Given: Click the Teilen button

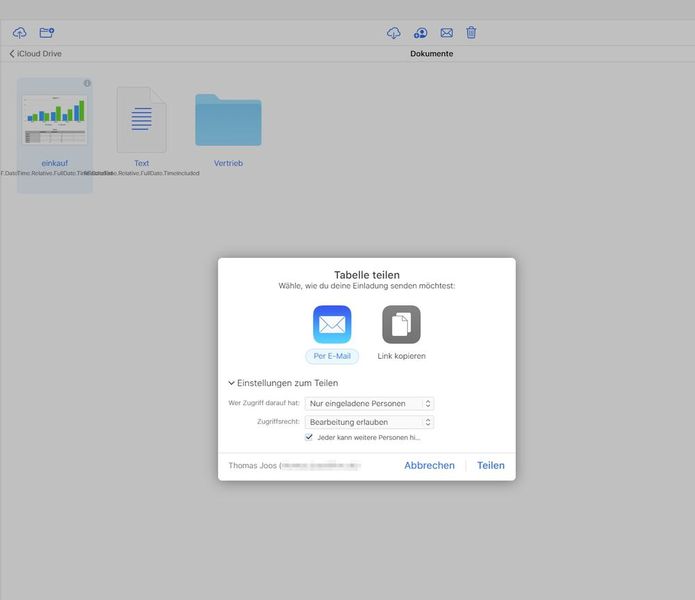Looking at the screenshot, I should point(491,465).
